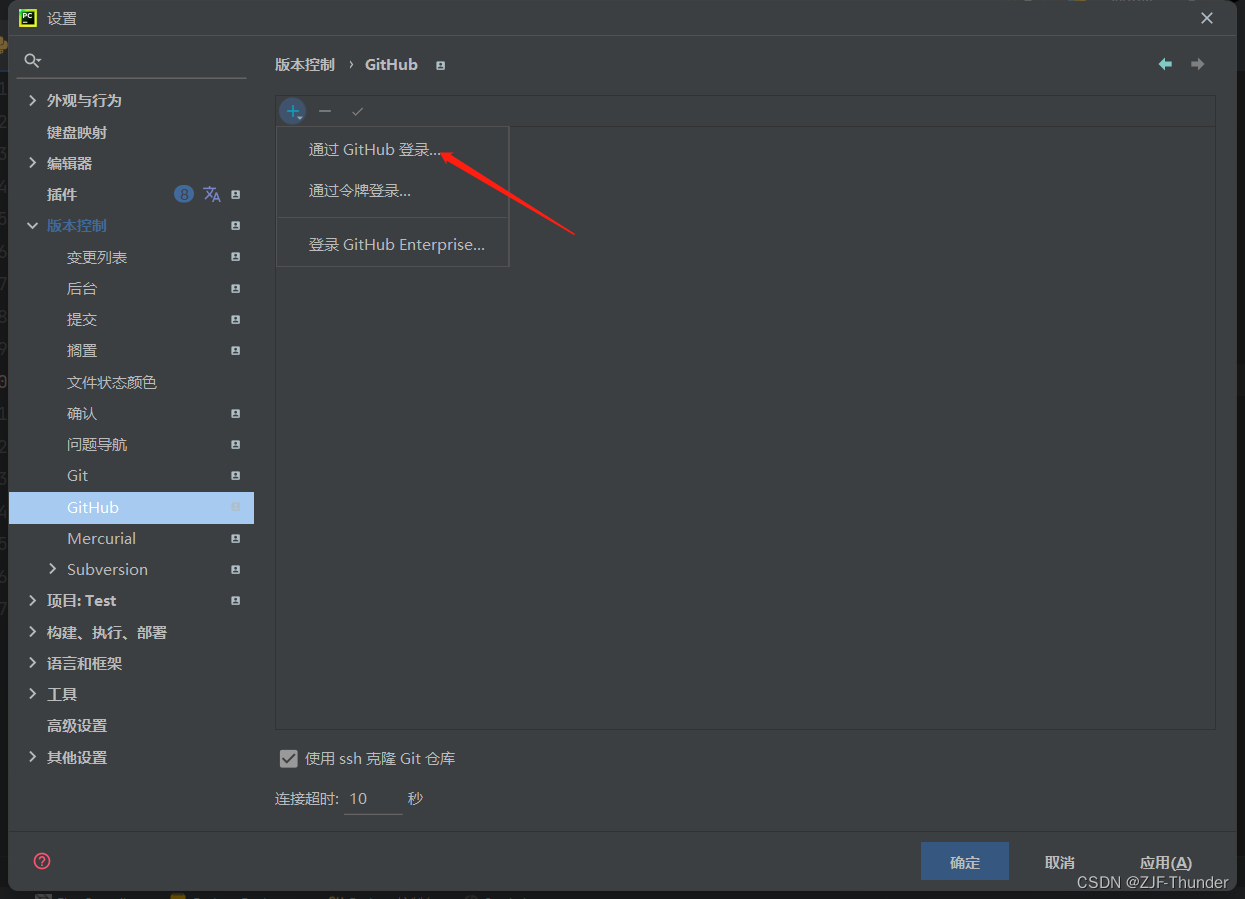Select GitHub in the tree

131,507
